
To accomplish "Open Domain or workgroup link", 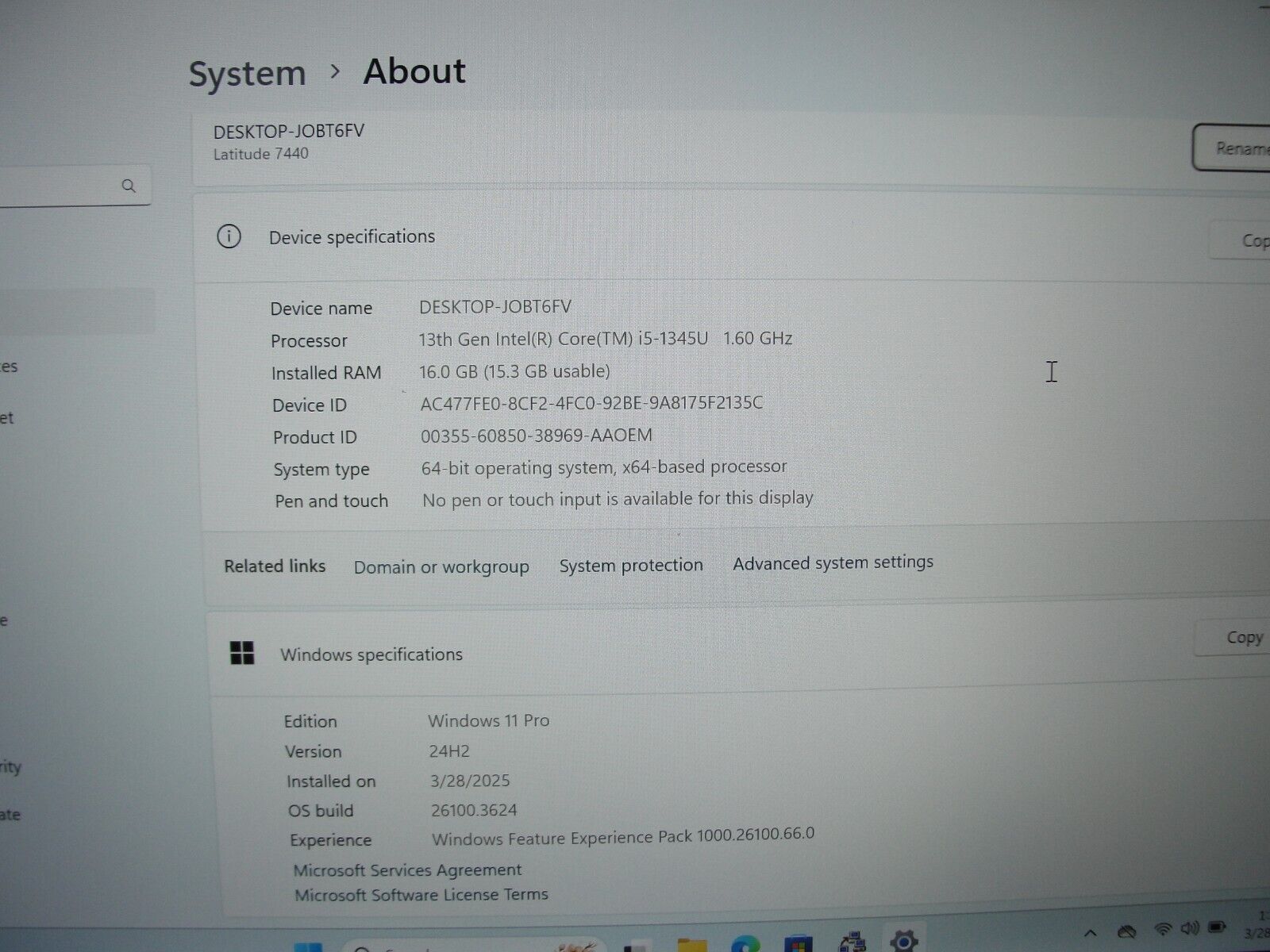I will coord(441,566).
